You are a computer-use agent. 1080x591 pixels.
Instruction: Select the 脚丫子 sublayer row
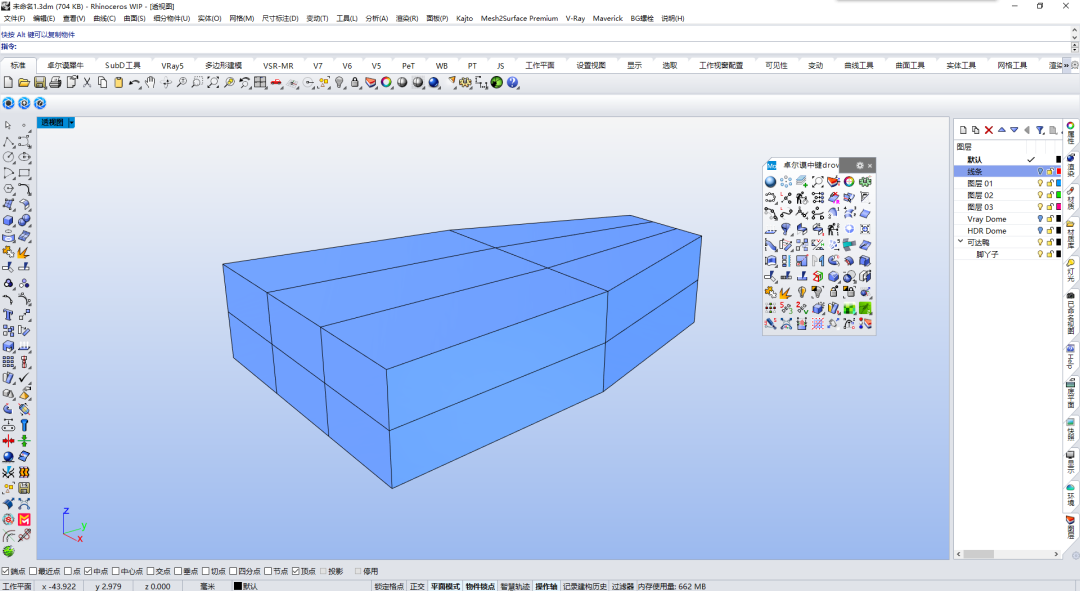pos(1008,254)
